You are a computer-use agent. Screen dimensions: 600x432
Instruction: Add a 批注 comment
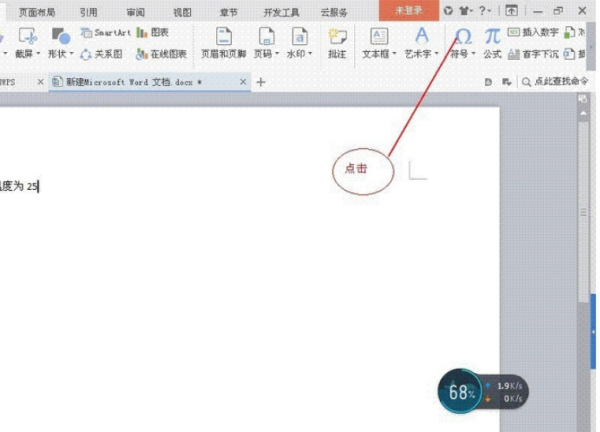tap(337, 43)
